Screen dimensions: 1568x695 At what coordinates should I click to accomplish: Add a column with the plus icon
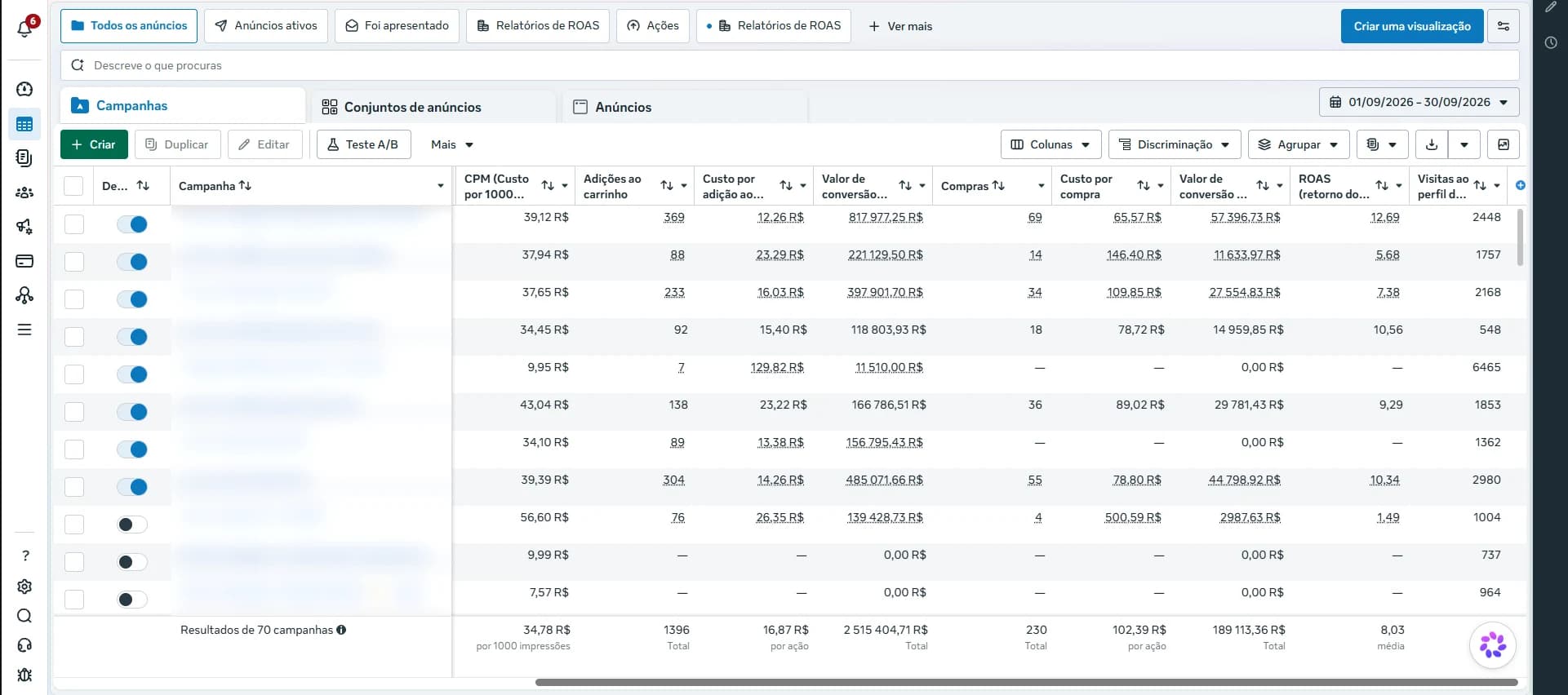click(x=1520, y=186)
